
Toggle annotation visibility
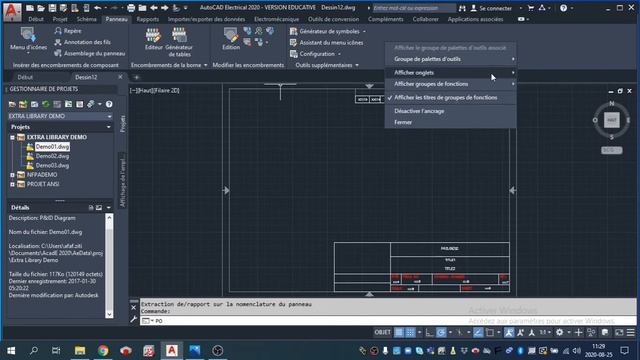509,333
